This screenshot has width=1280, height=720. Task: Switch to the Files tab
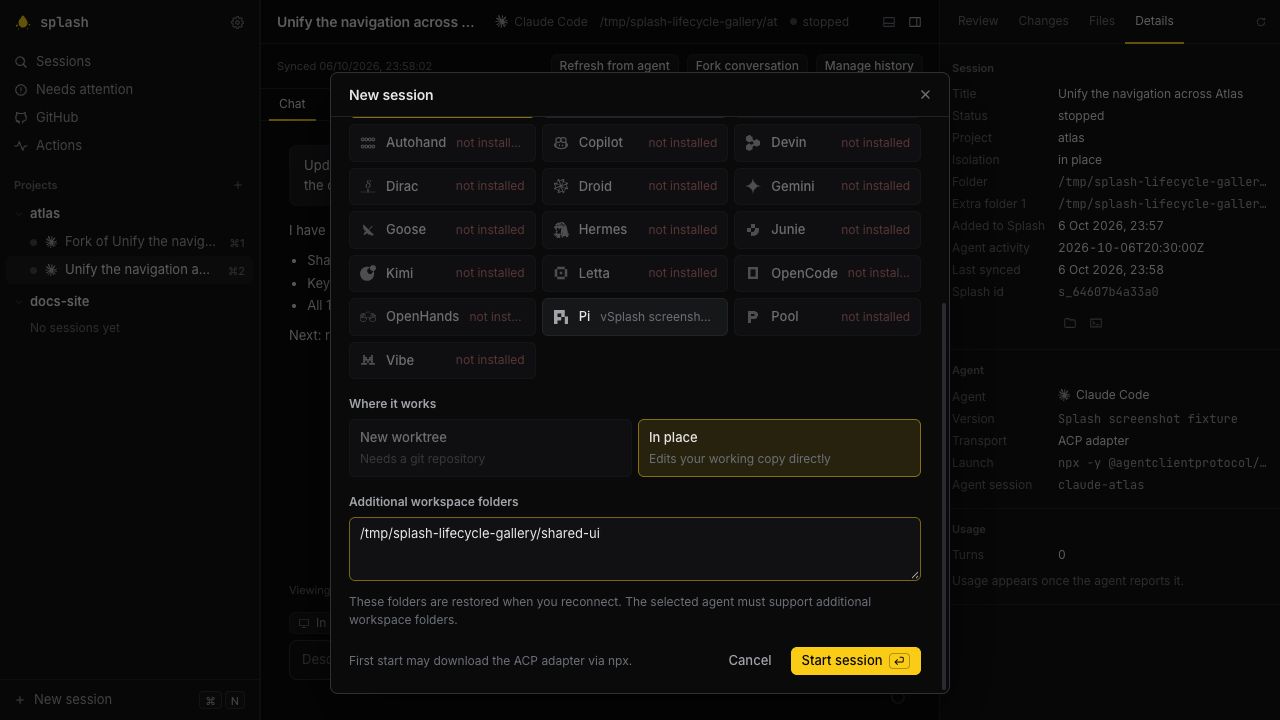pos(1101,21)
